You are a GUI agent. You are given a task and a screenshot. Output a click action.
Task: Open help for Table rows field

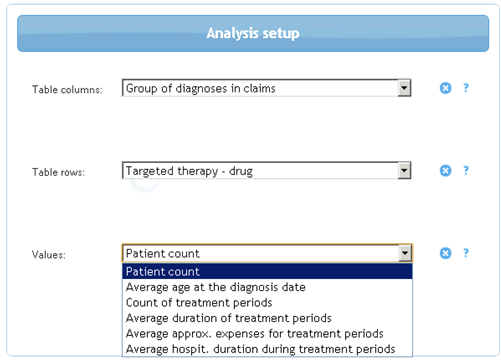(466, 170)
